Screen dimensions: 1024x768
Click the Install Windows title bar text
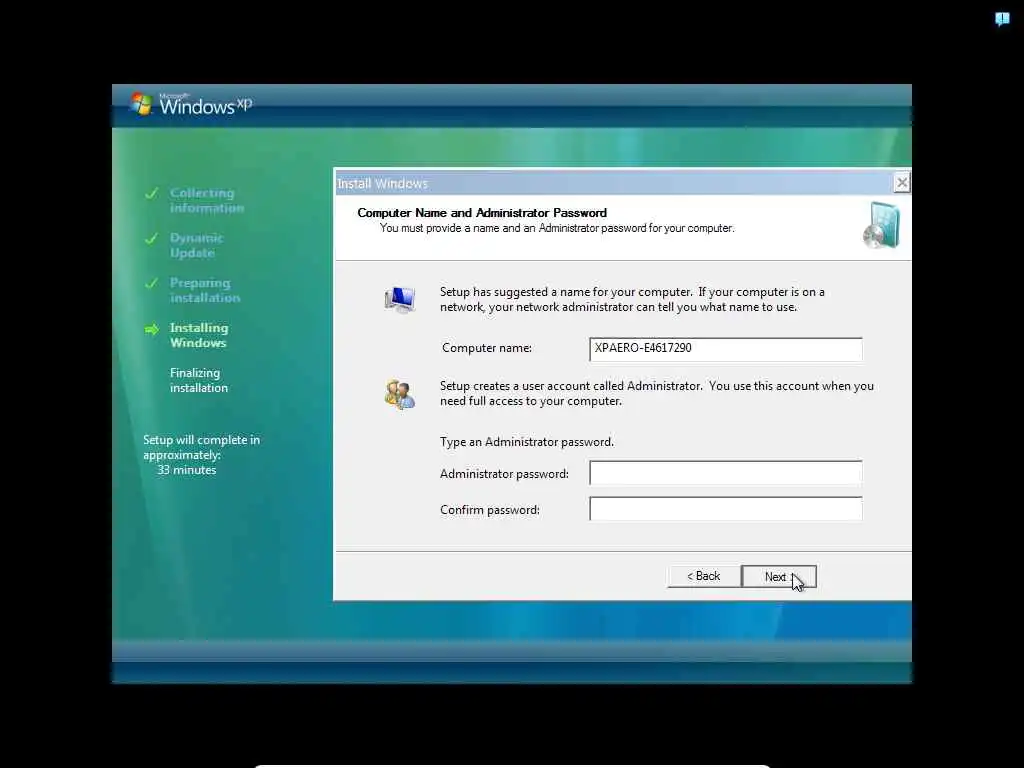point(383,184)
